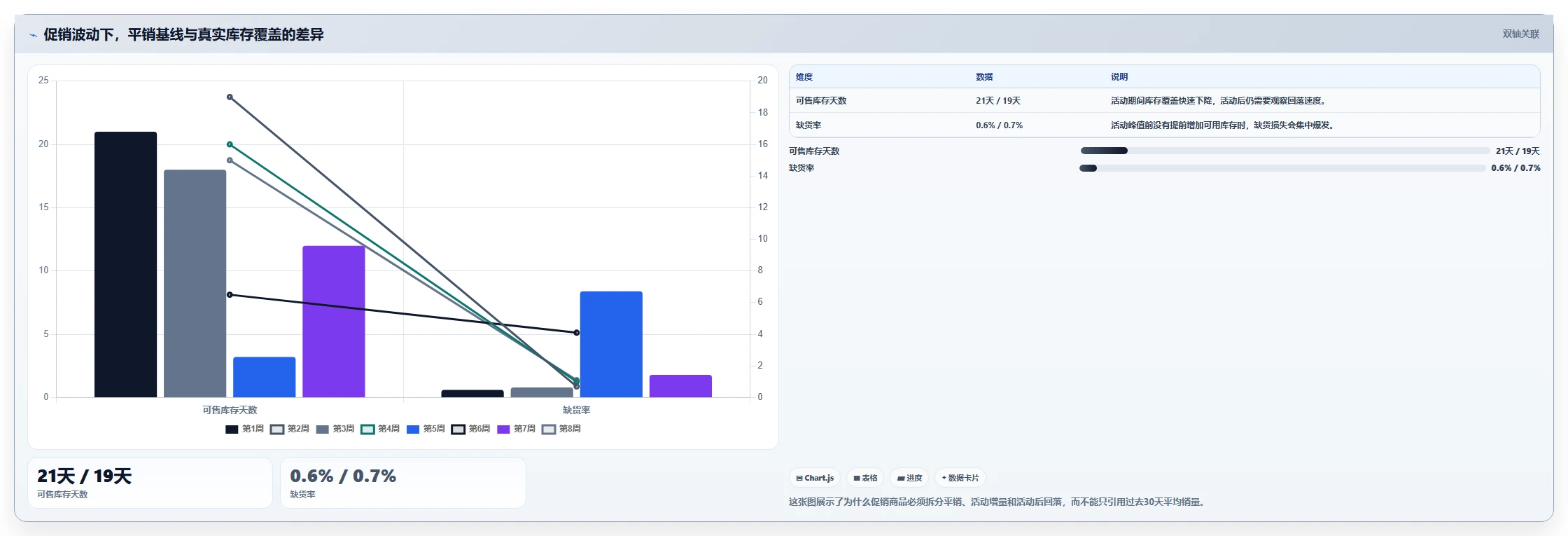Click the 缺货率 x-axis label
Image resolution: width=1568 pixels, height=536 pixels.
[x=577, y=410]
